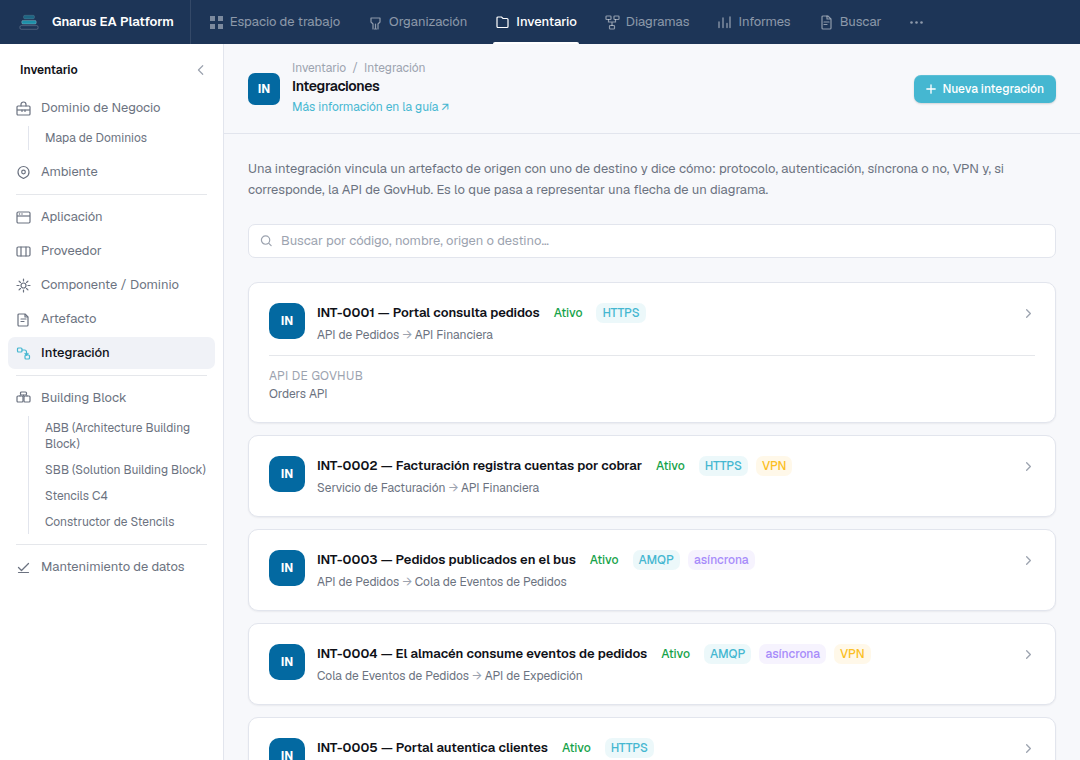Image resolution: width=1080 pixels, height=760 pixels.
Task: Click Cola de Eventos de Pedidos → API de Expedición
Action: point(450,676)
